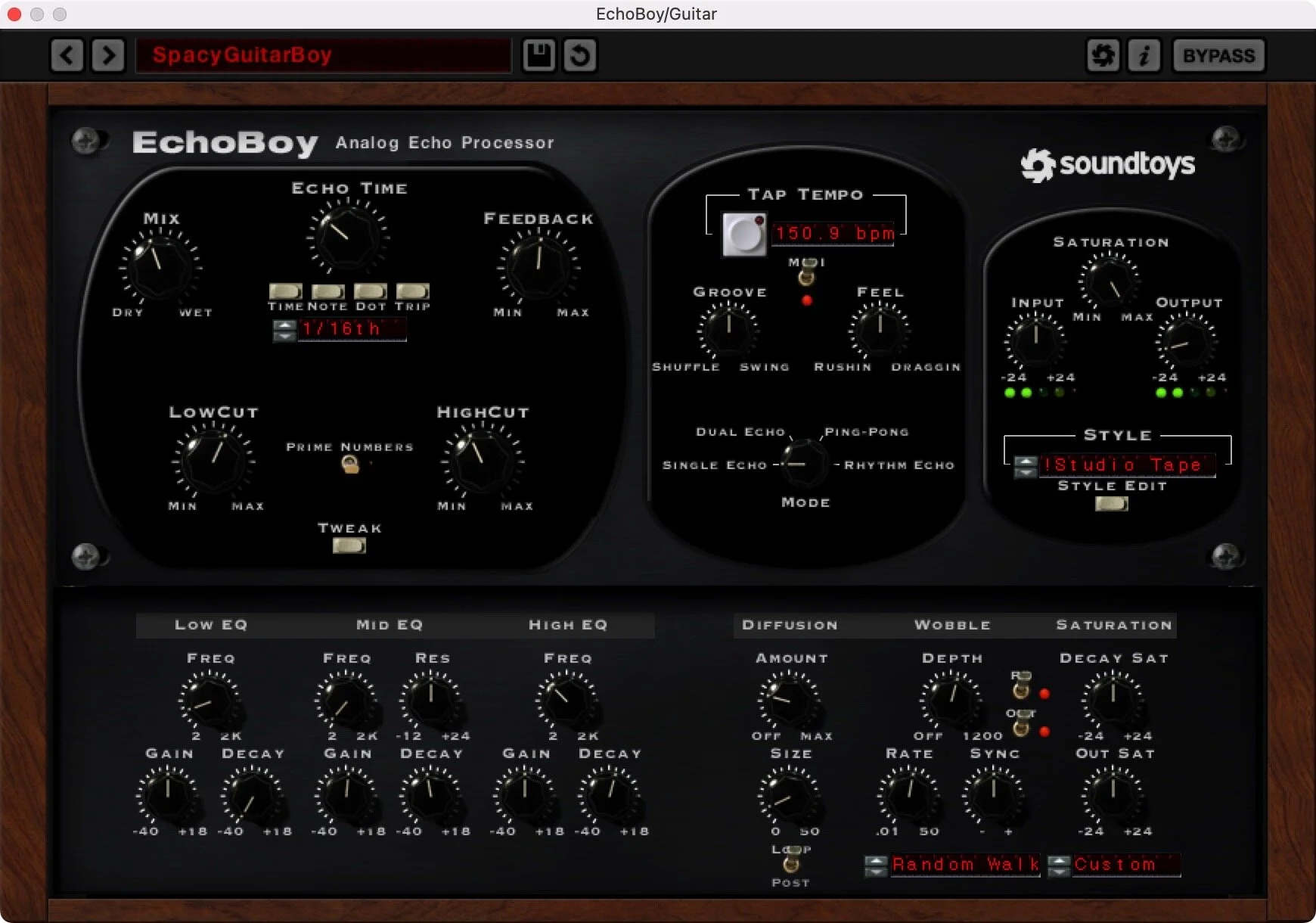The image size is (1316, 923).
Task: Flip the Diffusion Loop/Post switch
Action: coord(791,859)
